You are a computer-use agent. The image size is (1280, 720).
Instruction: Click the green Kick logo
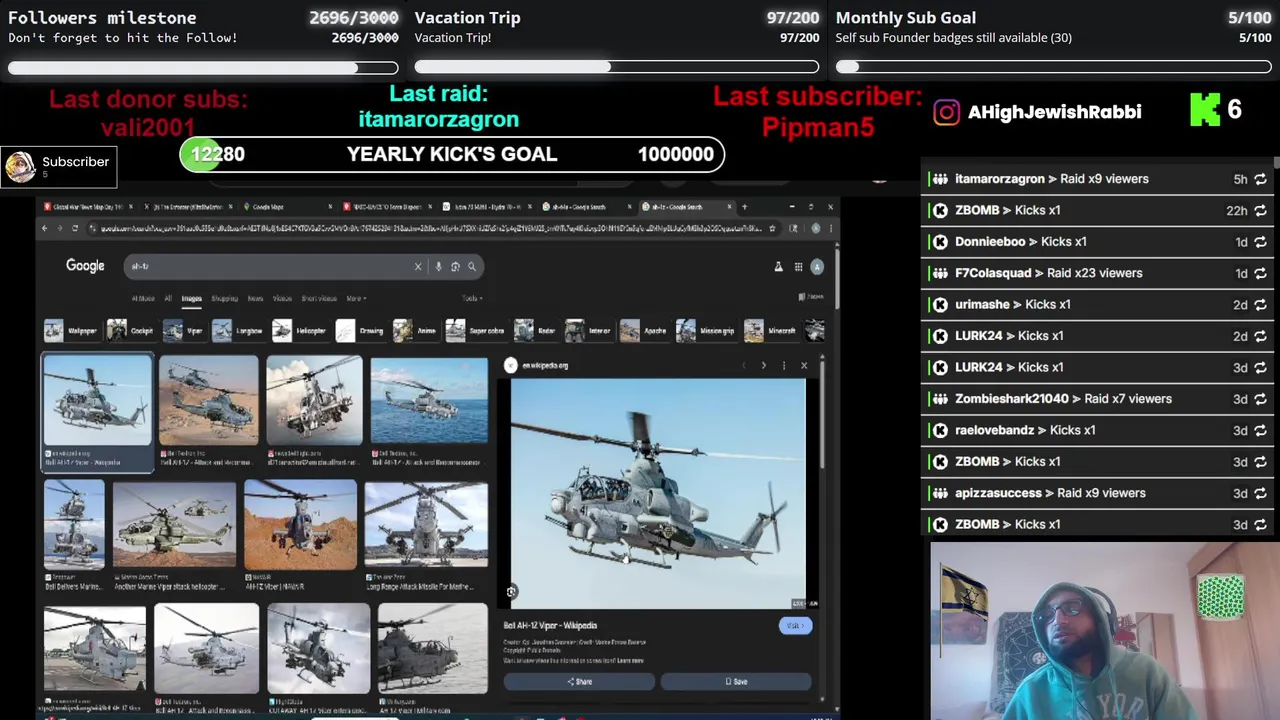pyautogui.click(x=1205, y=110)
